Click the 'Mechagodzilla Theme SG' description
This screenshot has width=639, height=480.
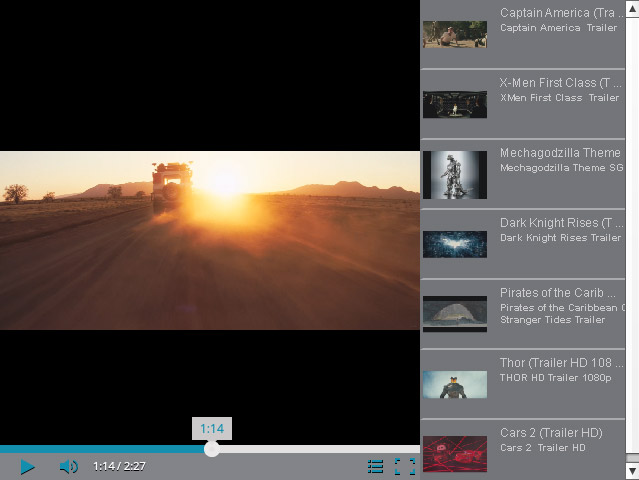click(x=562, y=168)
